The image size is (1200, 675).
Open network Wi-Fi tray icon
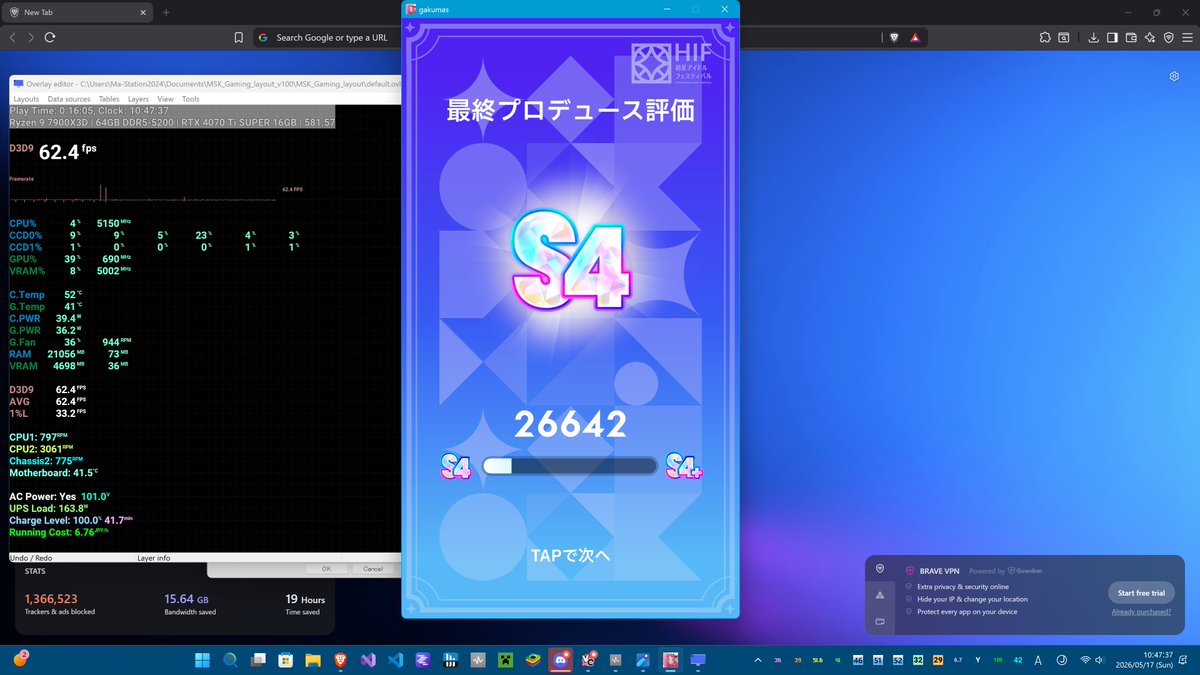pos(1086,660)
